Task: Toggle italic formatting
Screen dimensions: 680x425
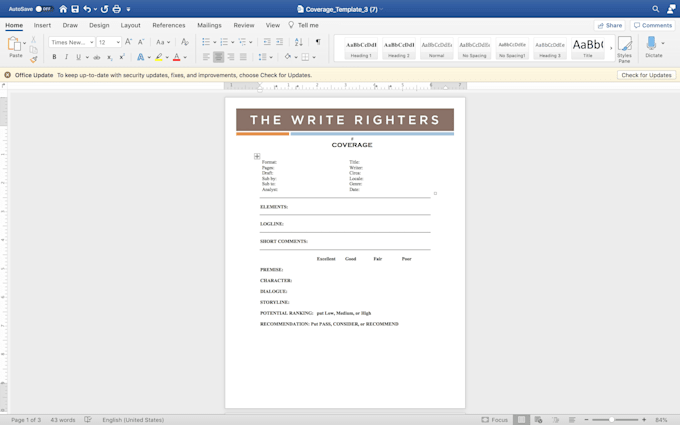Action: [66, 57]
